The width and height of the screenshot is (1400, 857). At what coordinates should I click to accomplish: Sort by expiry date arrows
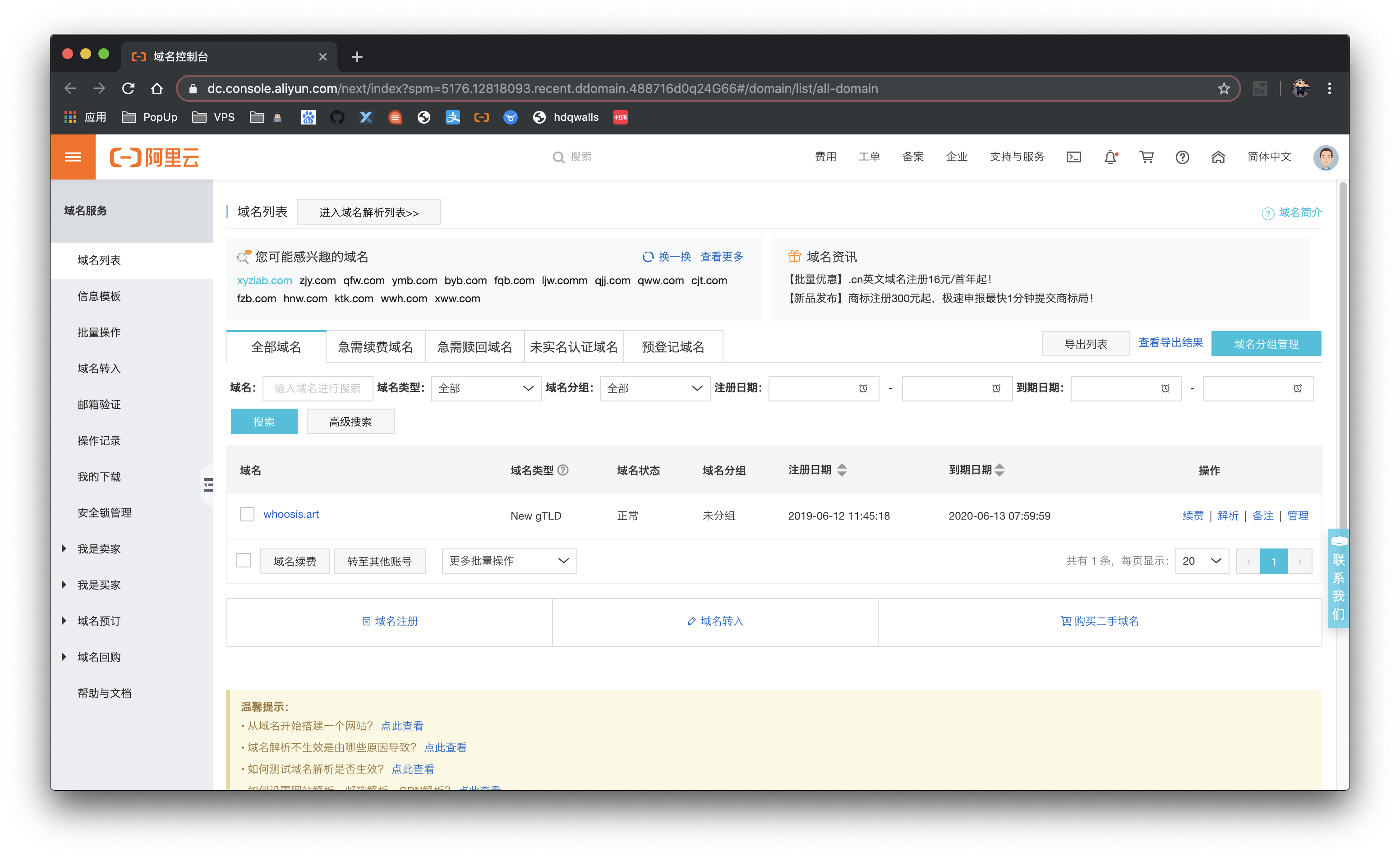click(999, 470)
